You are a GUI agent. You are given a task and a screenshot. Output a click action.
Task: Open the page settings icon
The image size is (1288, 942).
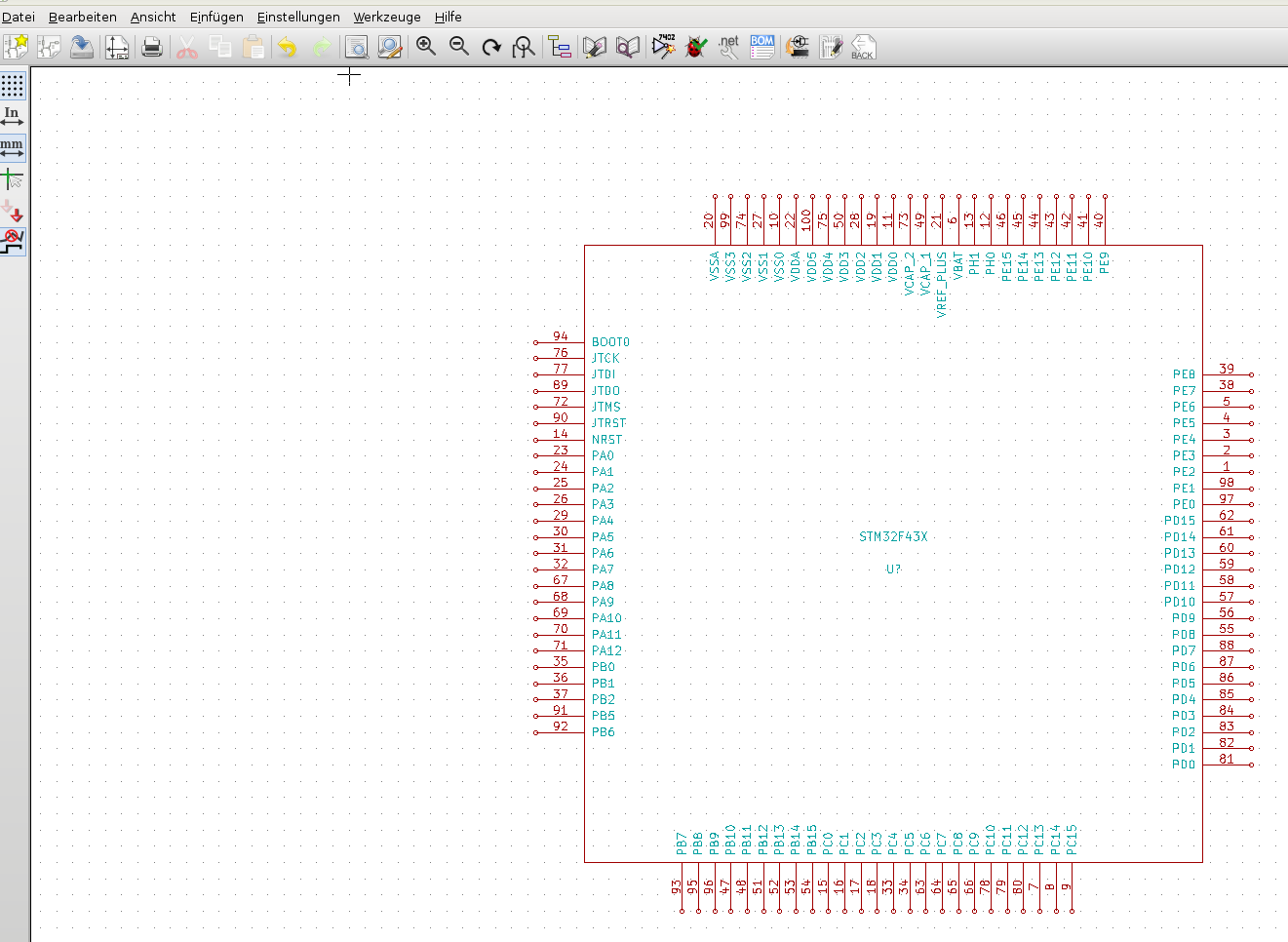coord(117,47)
